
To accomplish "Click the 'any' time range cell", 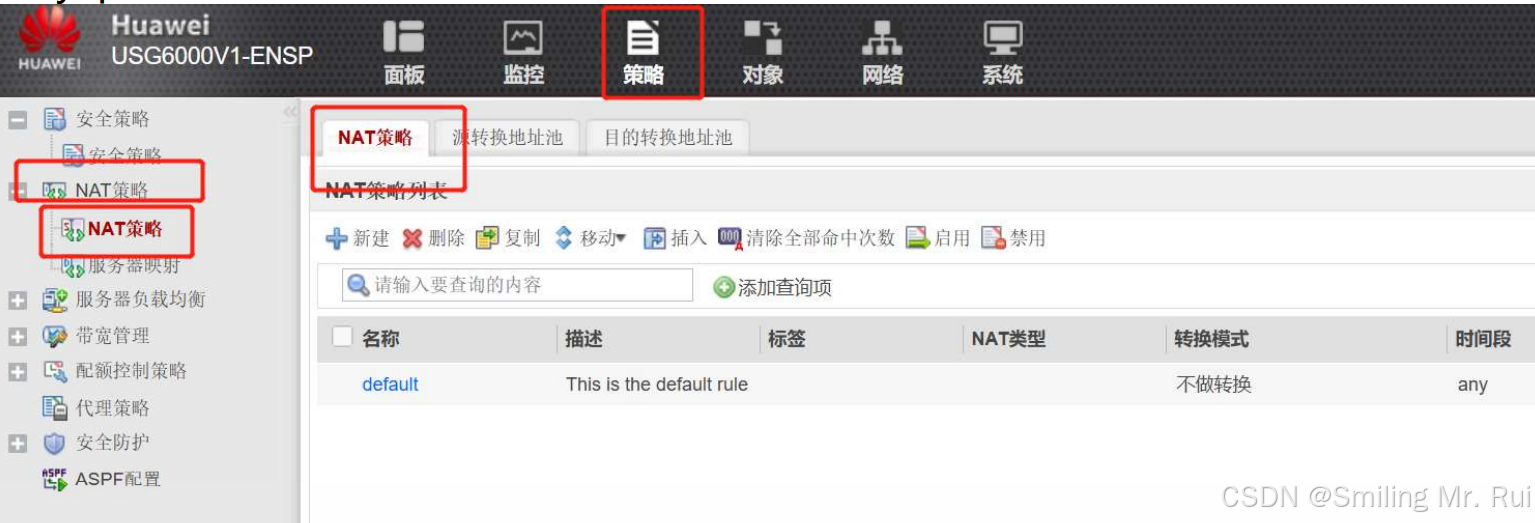I will point(1472,385).
